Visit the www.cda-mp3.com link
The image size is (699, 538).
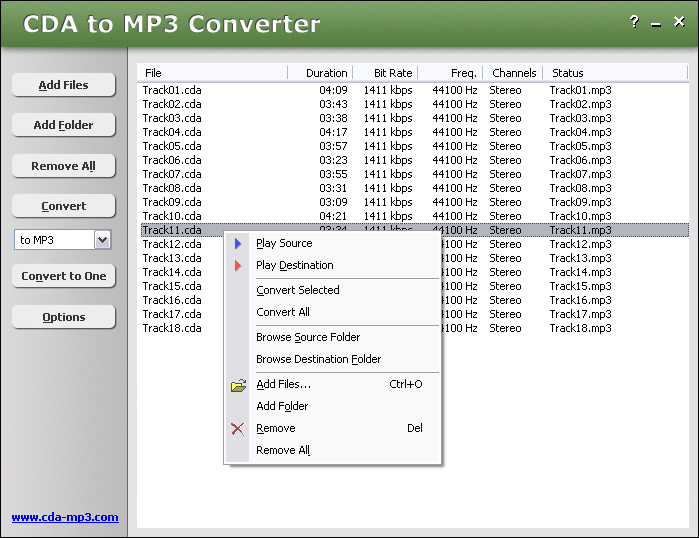65,517
